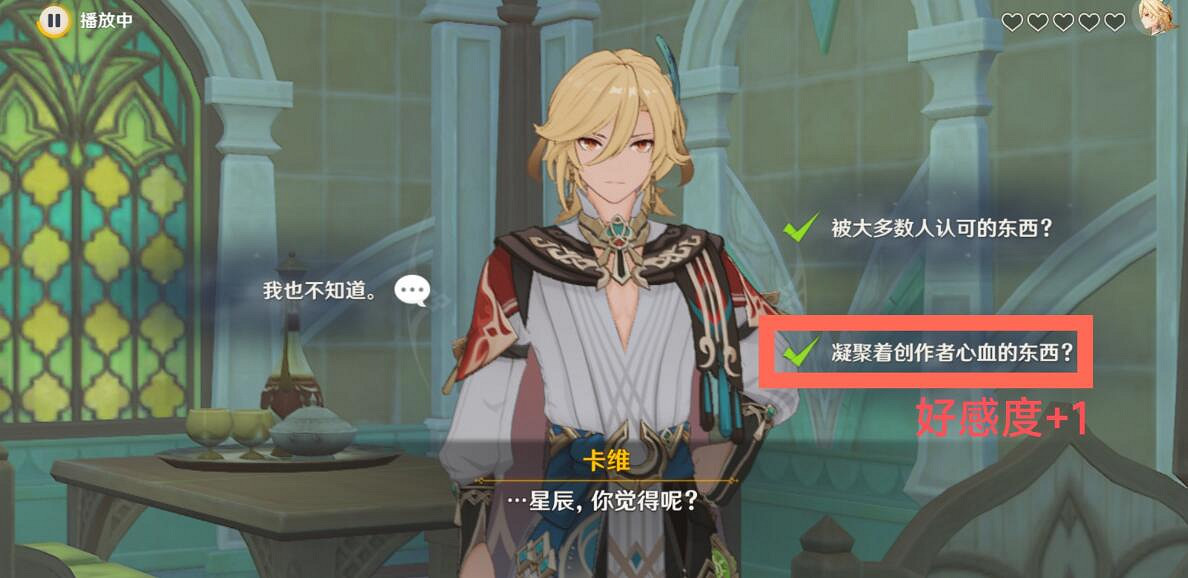Select the fourth heart favor icon
This screenshot has width=1188, height=578.
click(x=1089, y=22)
